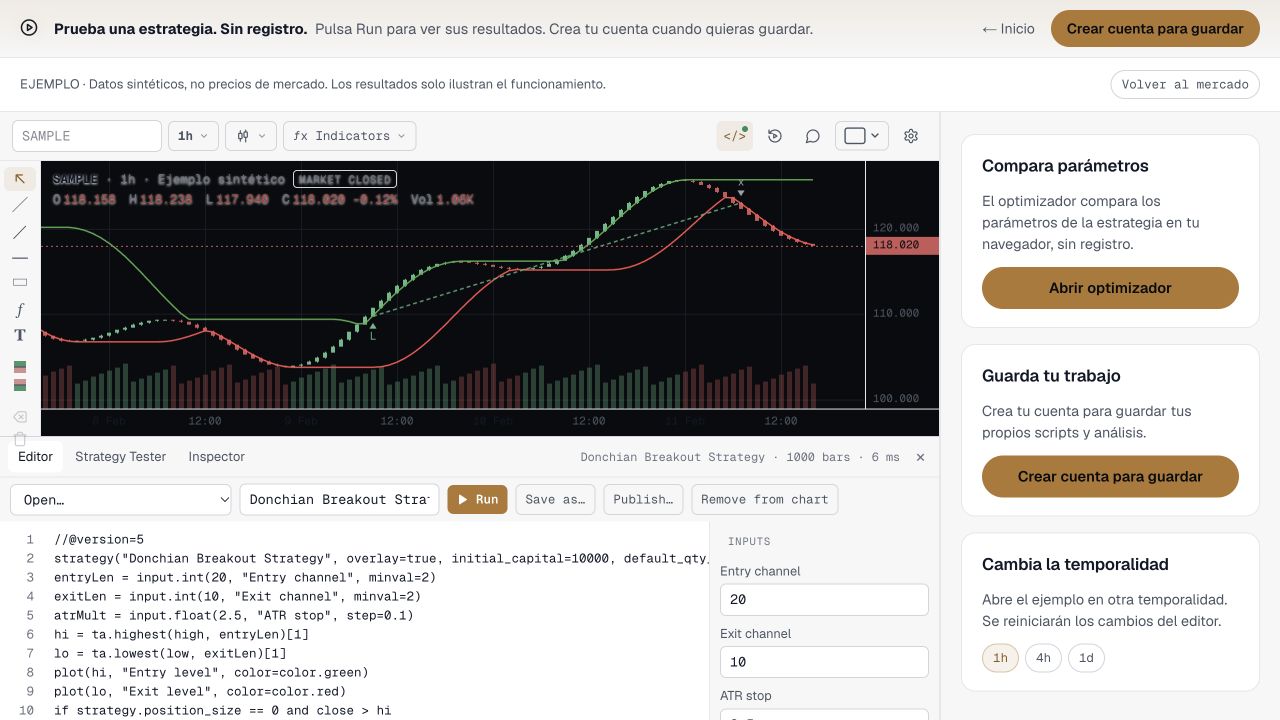Click the script name field
Viewport: 1280px width, 720px height.
click(339, 499)
